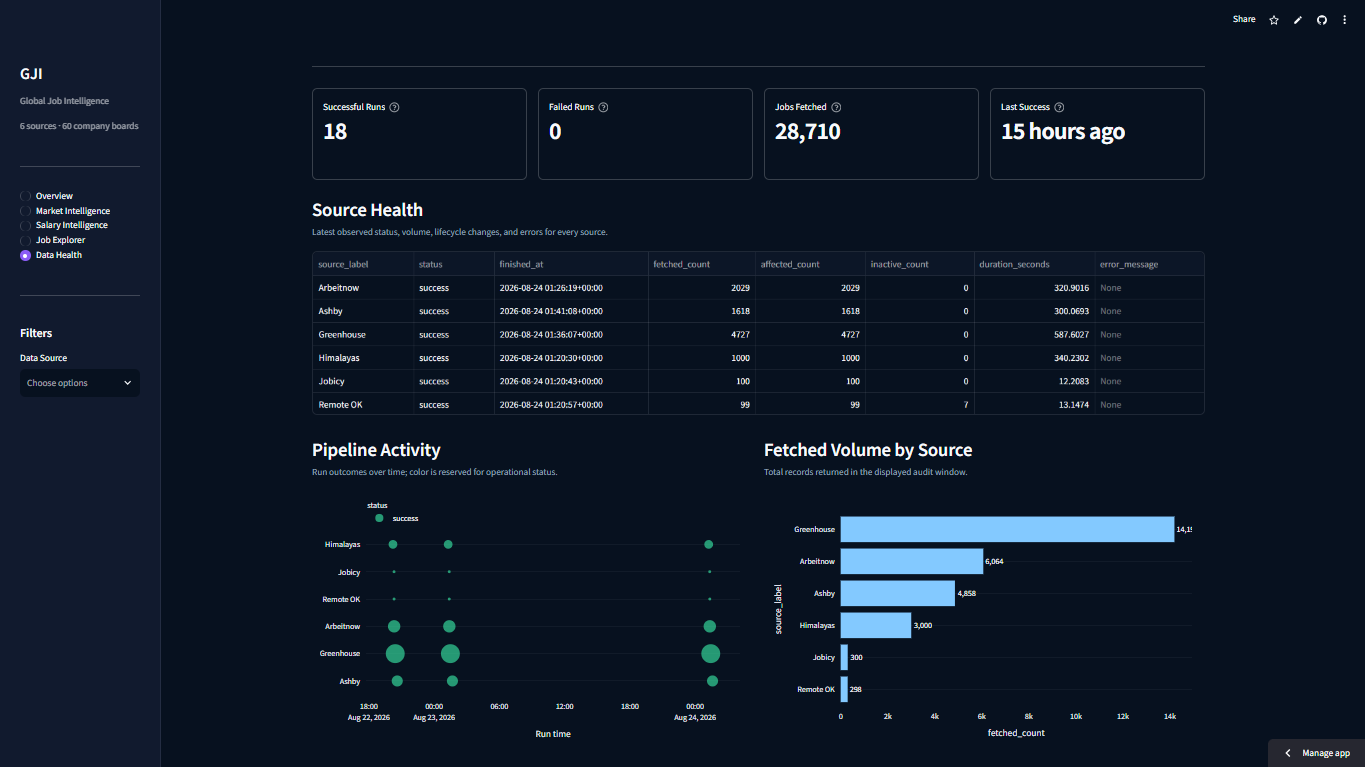1365x767 pixels.
Task: Click Remote OK inactive_count value 7
Action: [x=920, y=405]
